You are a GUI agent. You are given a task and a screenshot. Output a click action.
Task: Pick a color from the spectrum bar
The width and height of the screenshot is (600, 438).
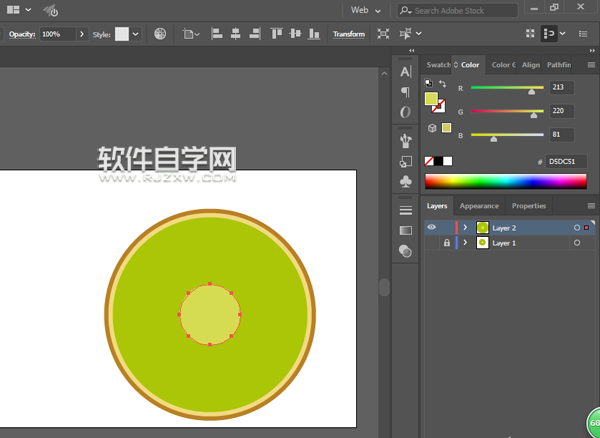click(505, 181)
